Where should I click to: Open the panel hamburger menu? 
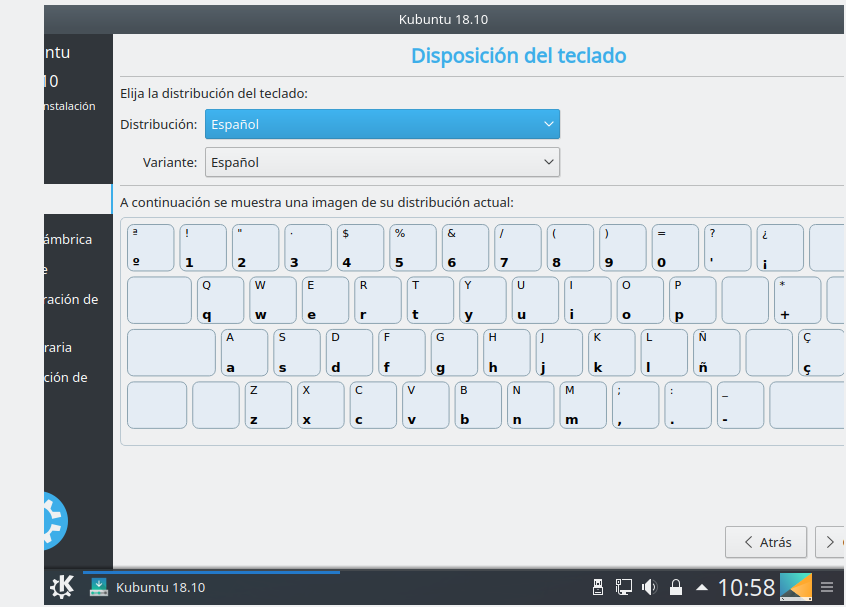(x=827, y=587)
